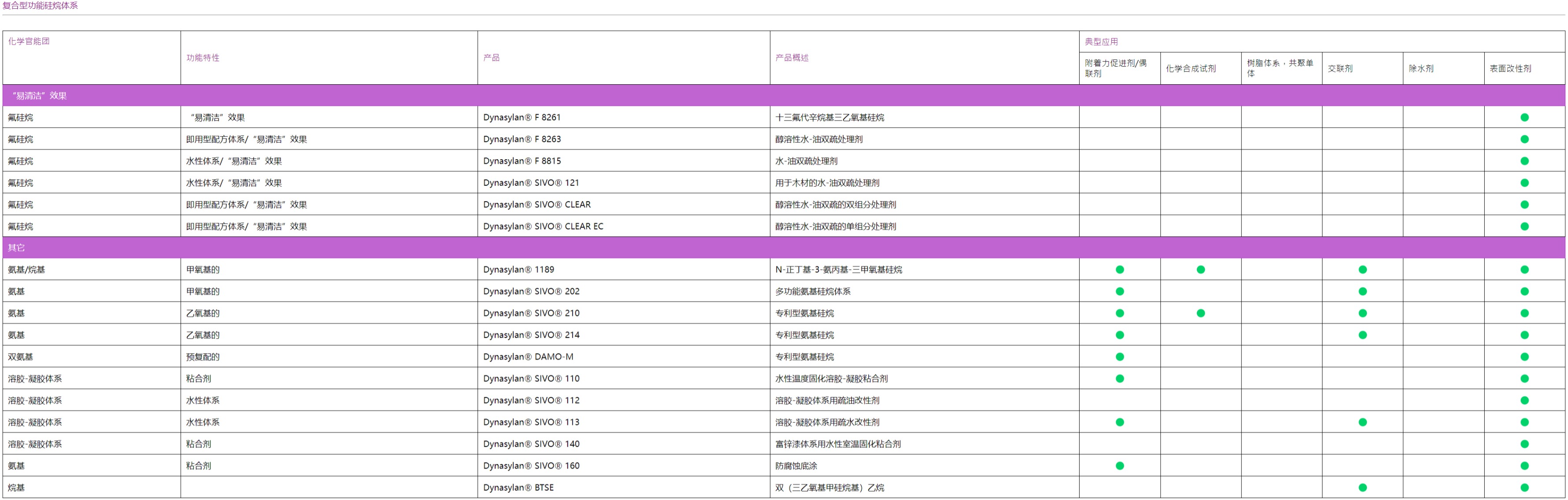
Task: Click the 附着力促进剂 dot for Dynasylan® SIVO® 110
Action: pyautogui.click(x=1120, y=378)
